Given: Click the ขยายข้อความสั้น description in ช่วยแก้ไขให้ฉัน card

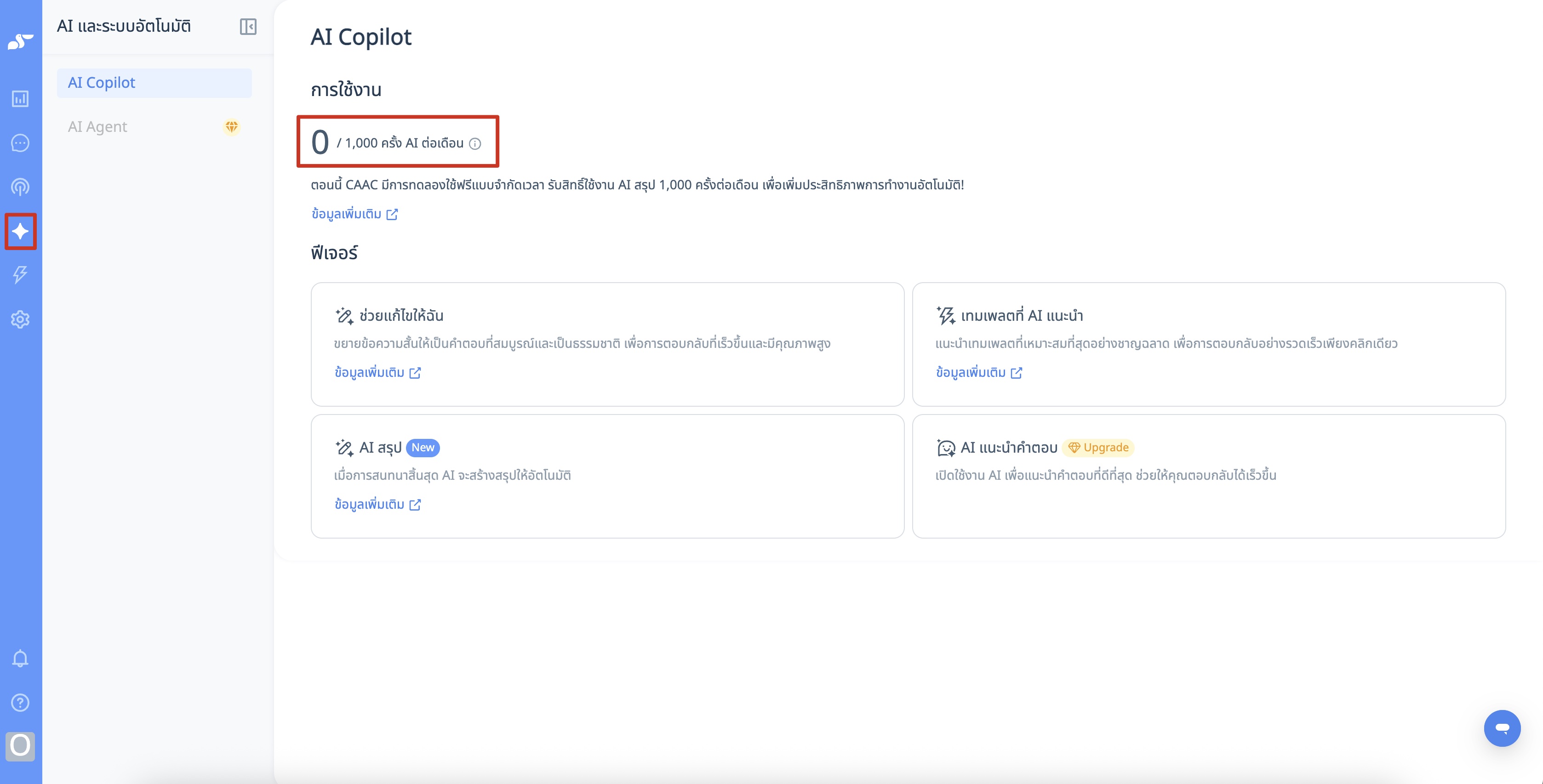Looking at the screenshot, I should 582,344.
